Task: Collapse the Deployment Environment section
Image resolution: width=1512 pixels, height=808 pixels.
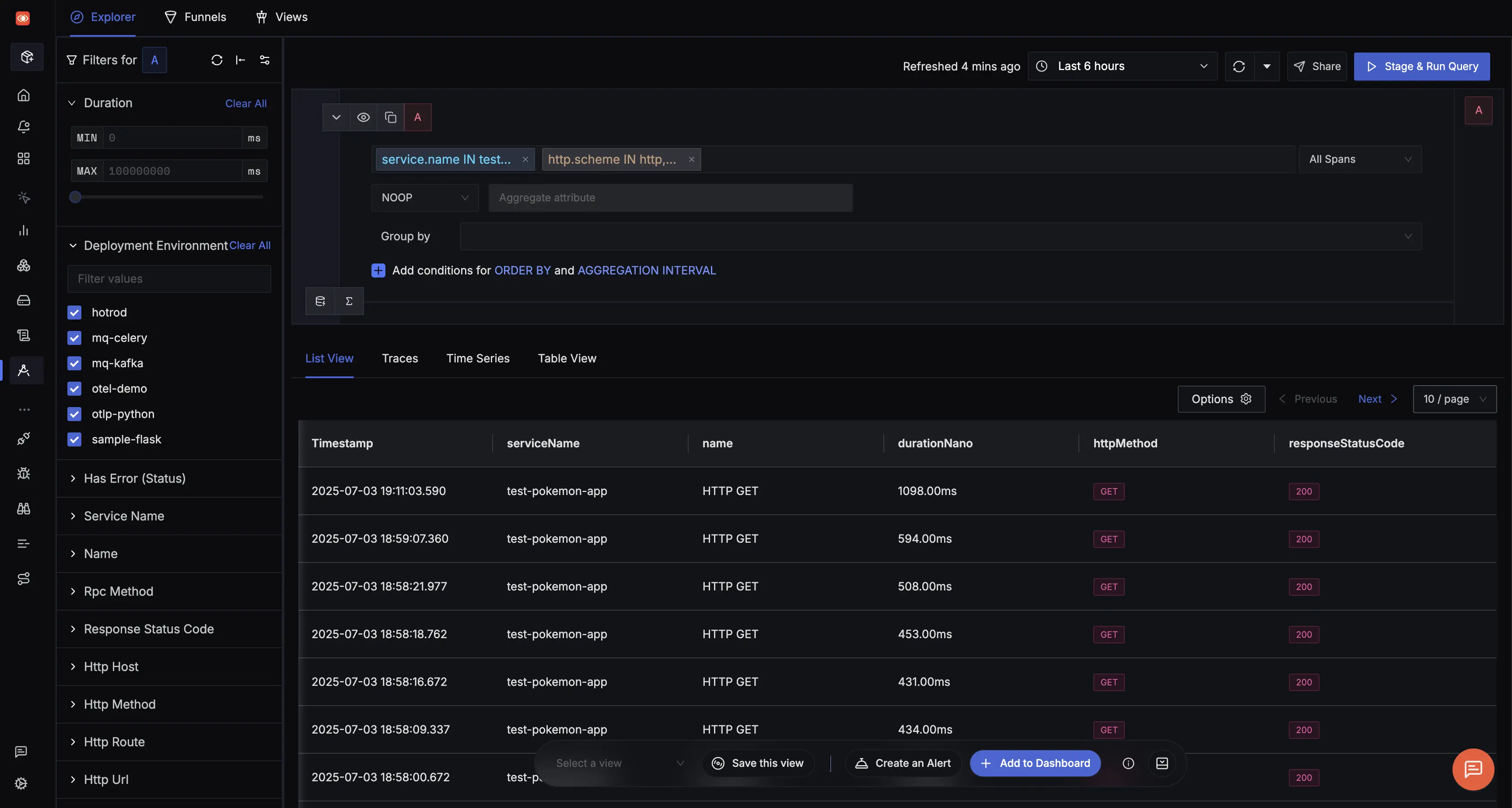Action: pos(73,246)
